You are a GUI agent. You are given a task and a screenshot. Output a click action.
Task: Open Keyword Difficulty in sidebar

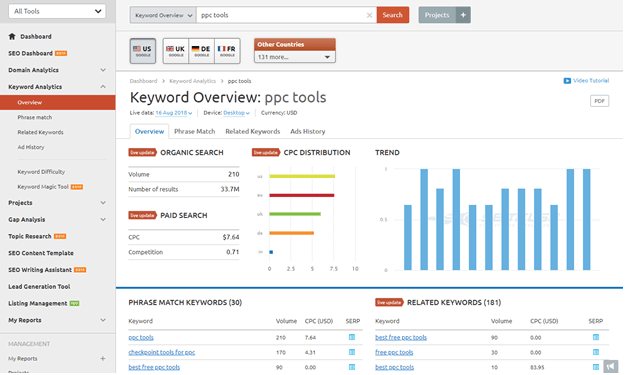(x=41, y=172)
